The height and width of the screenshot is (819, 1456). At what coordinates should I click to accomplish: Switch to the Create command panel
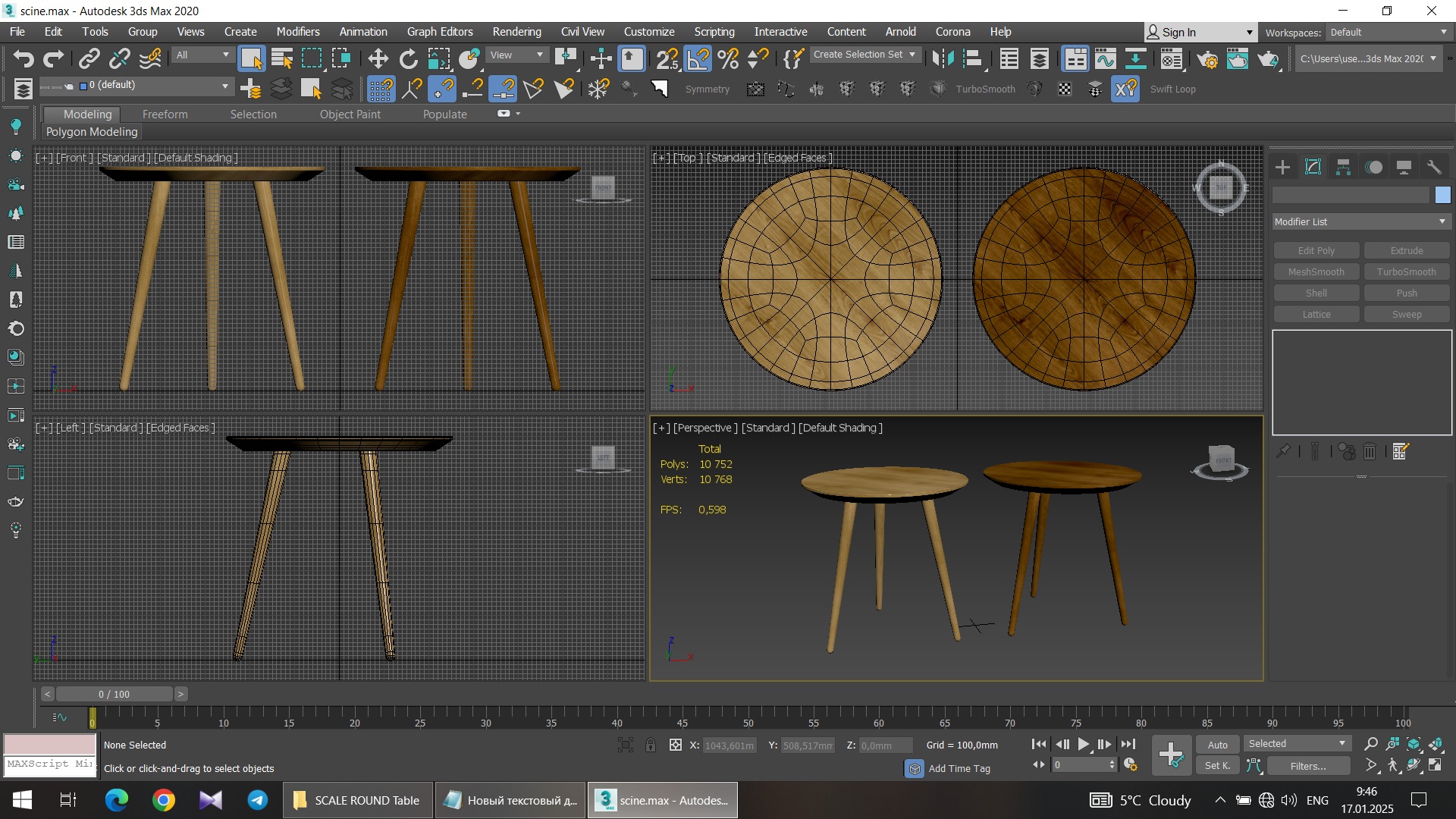[x=1282, y=167]
